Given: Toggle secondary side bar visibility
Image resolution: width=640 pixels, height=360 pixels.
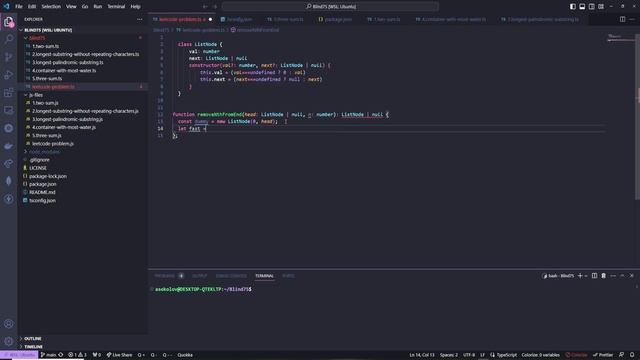Looking at the screenshot, I should [591, 7].
